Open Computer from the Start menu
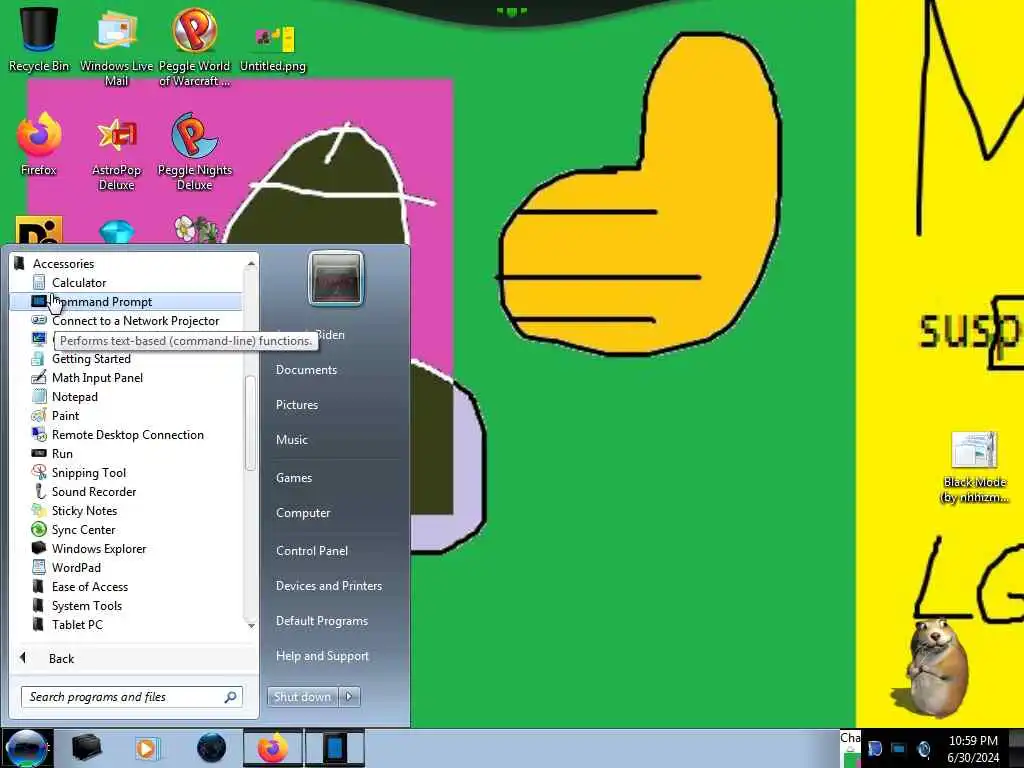 pyautogui.click(x=303, y=513)
